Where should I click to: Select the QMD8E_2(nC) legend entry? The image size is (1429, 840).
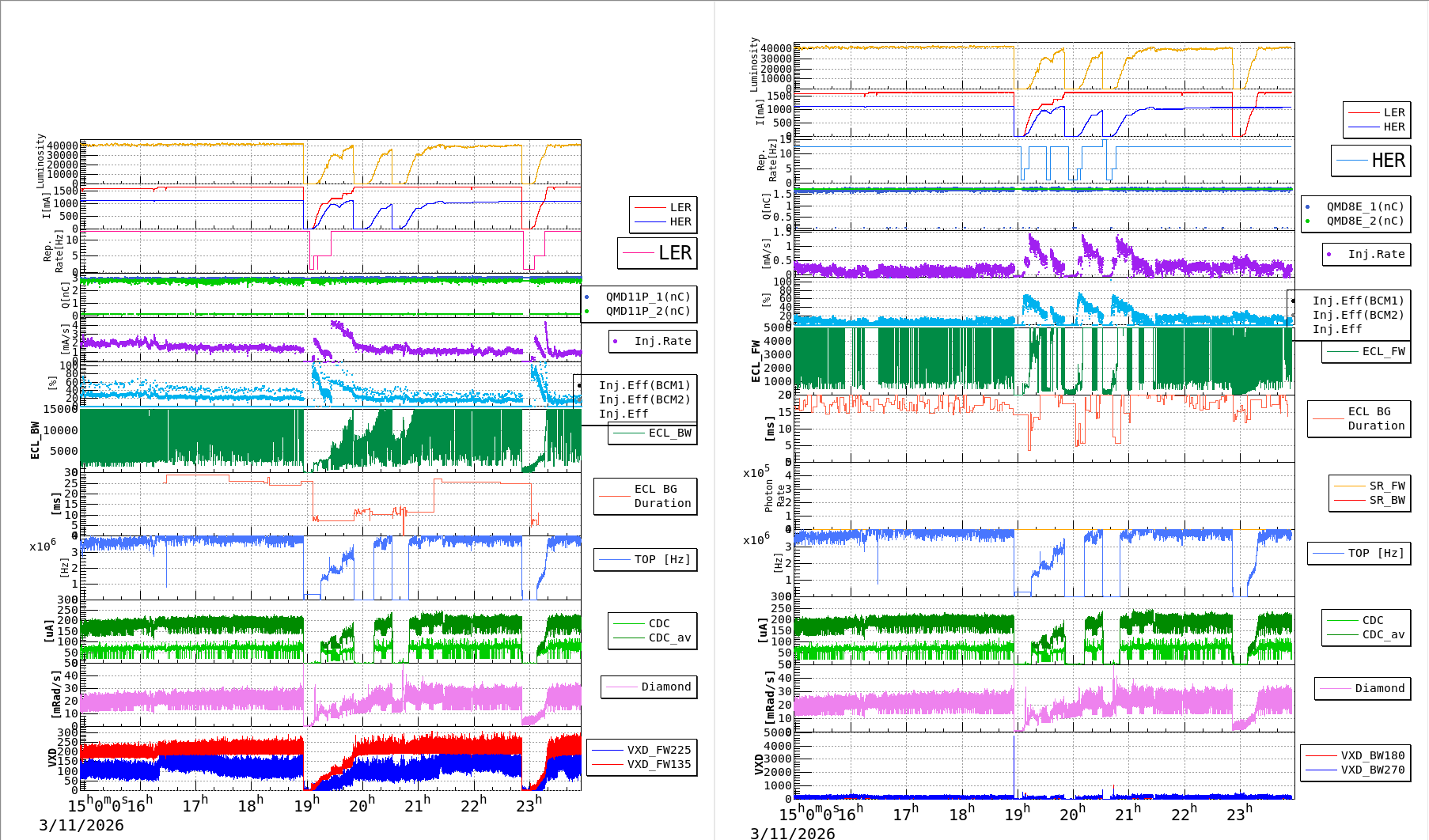1364,221
